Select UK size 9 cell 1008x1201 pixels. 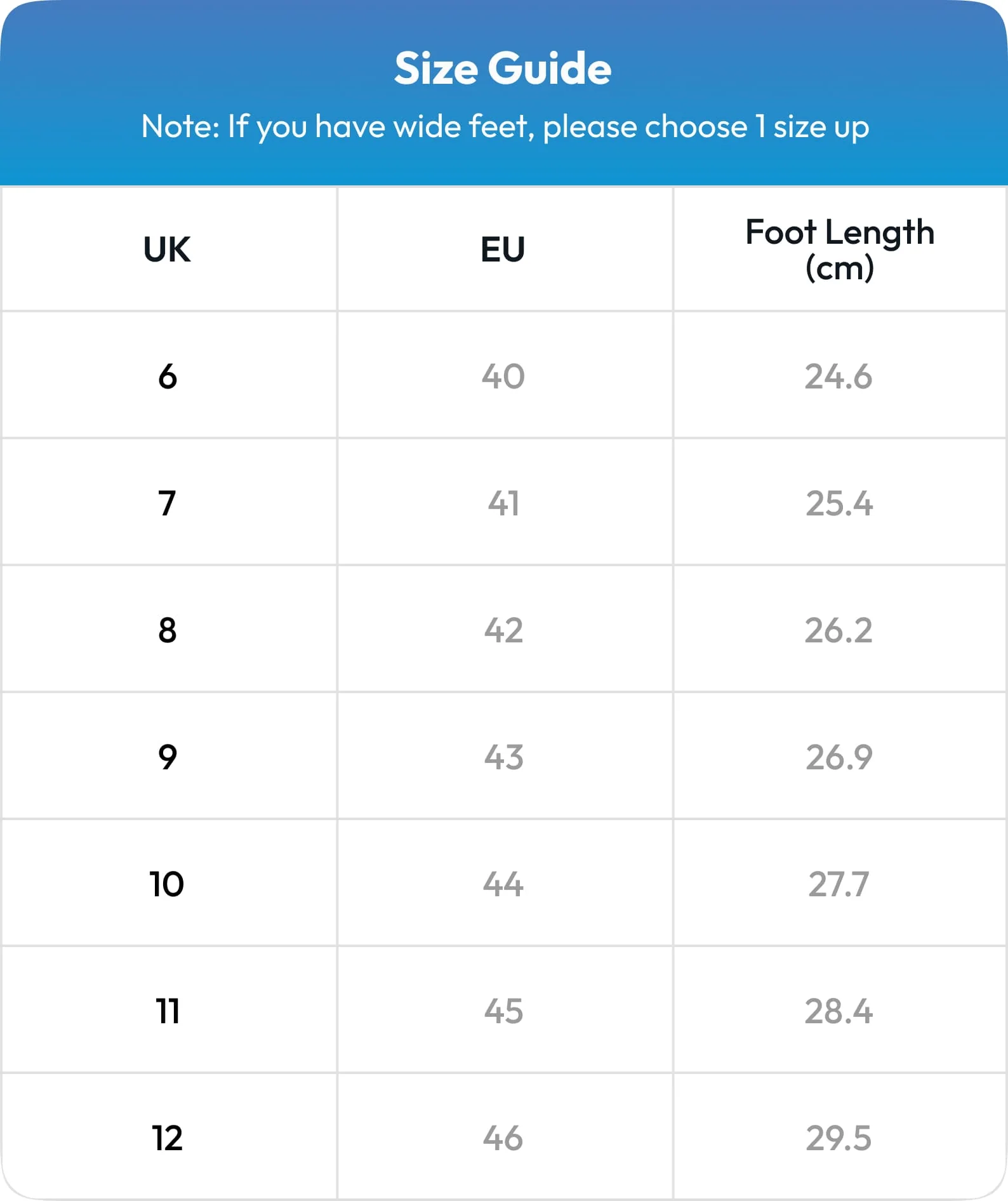[168, 757]
